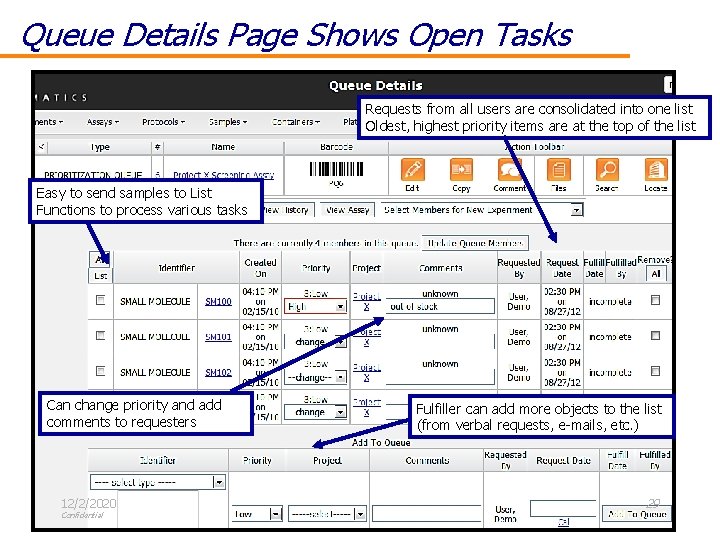
Task: Click the Priority column header in queue table
Action: coord(316,268)
